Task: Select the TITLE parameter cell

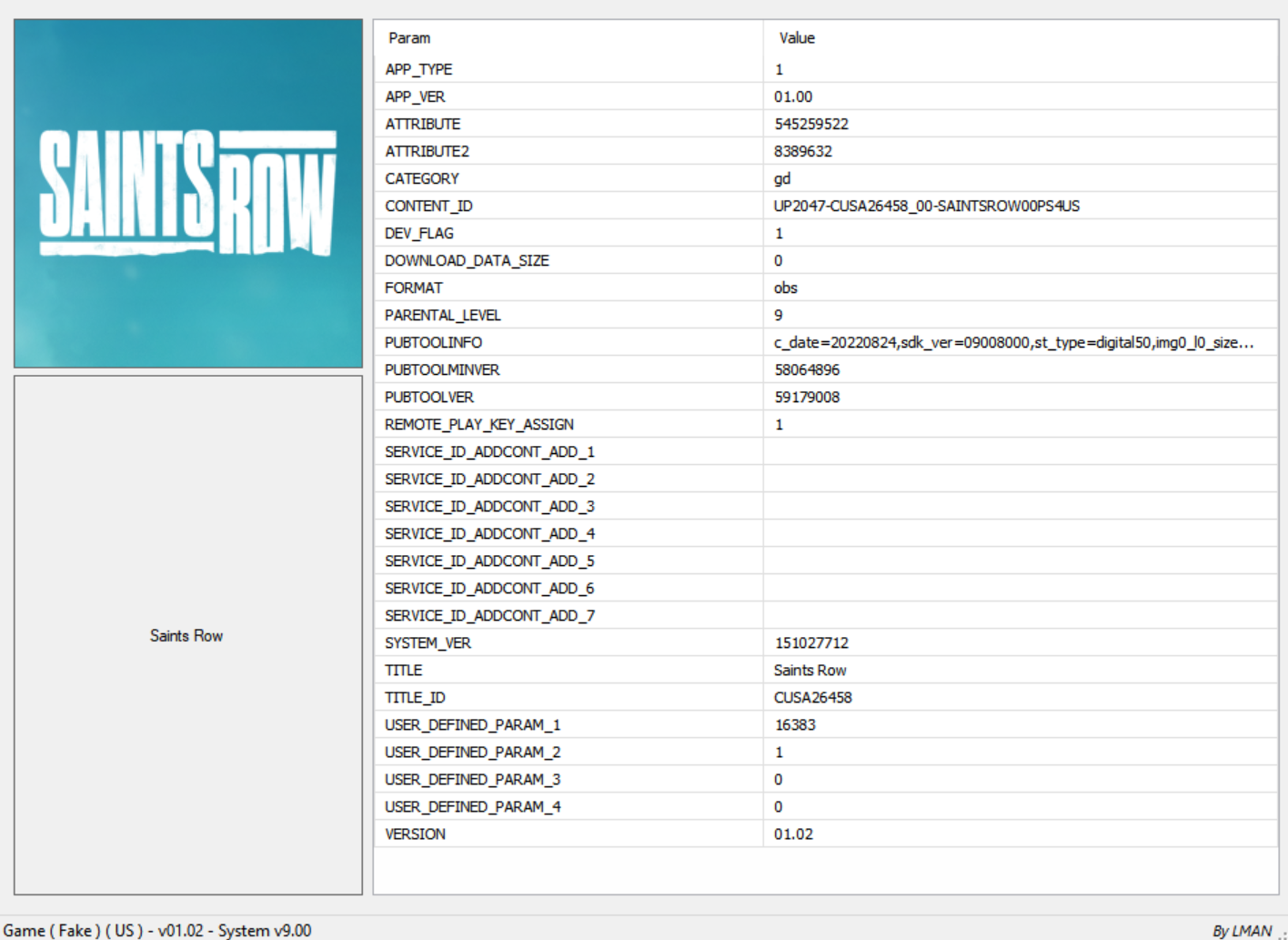Action: point(569,670)
